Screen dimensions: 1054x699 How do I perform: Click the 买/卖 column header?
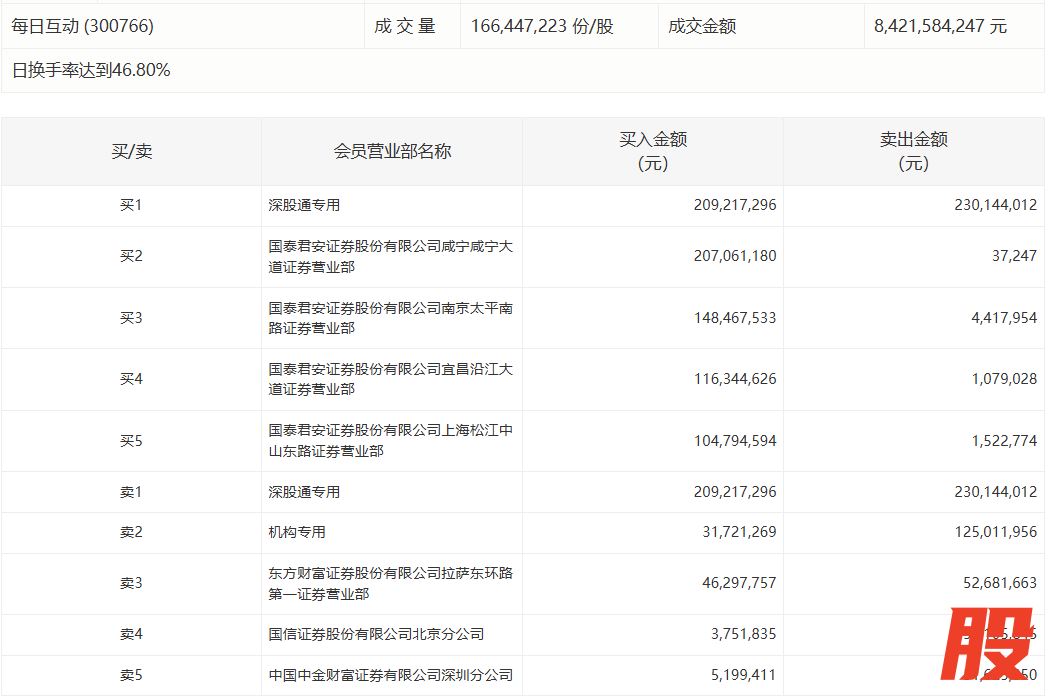click(x=131, y=151)
